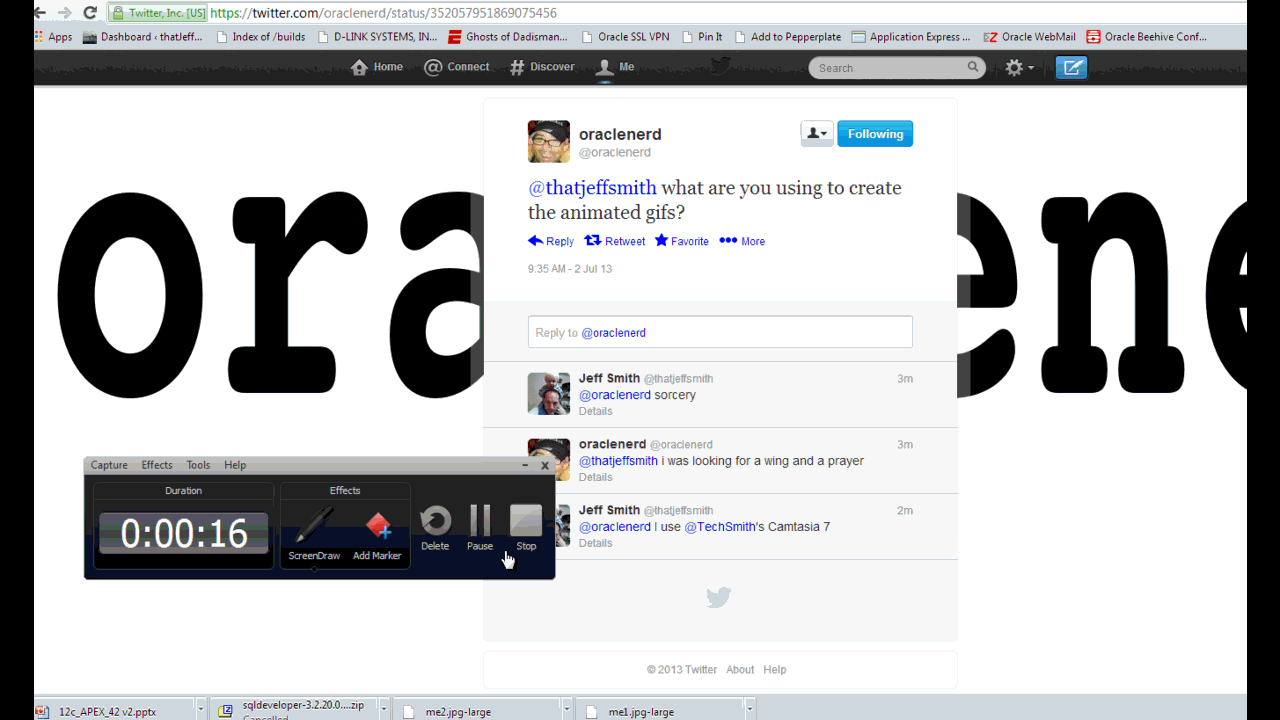Click Jeff Smith's avatar on sorcery reply

click(549, 393)
